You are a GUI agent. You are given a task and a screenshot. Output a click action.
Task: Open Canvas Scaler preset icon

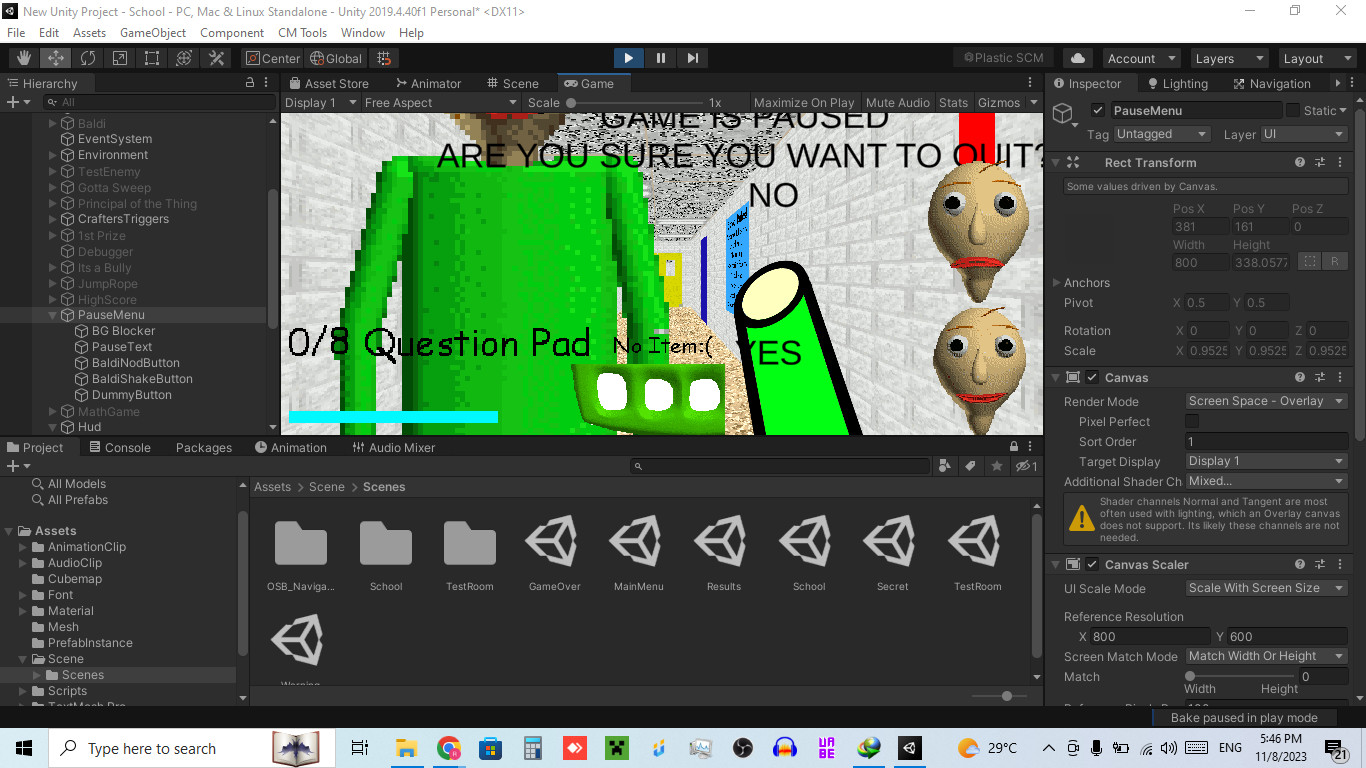coord(1319,564)
